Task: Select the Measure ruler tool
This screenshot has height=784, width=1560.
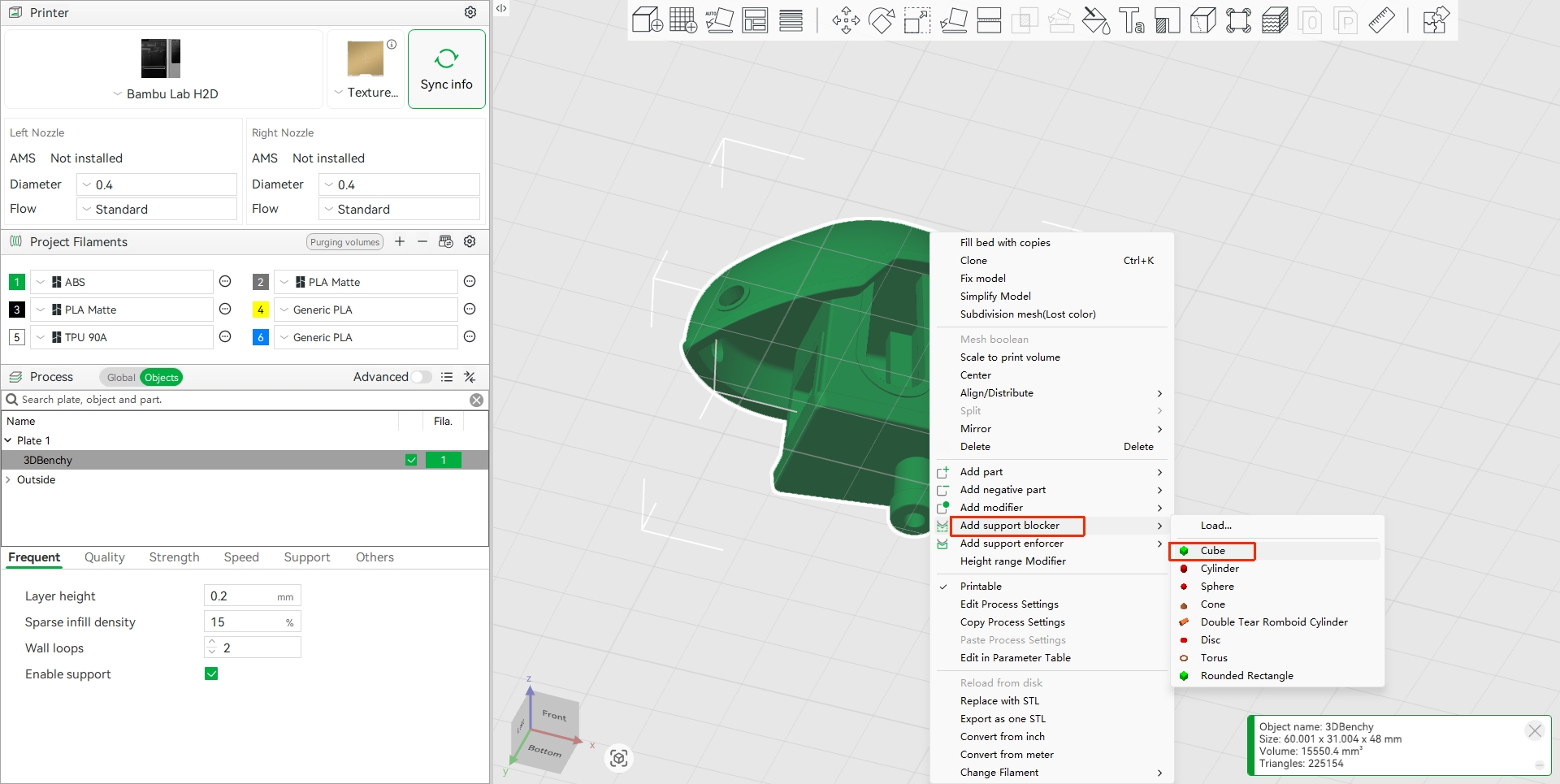Action: (1381, 19)
